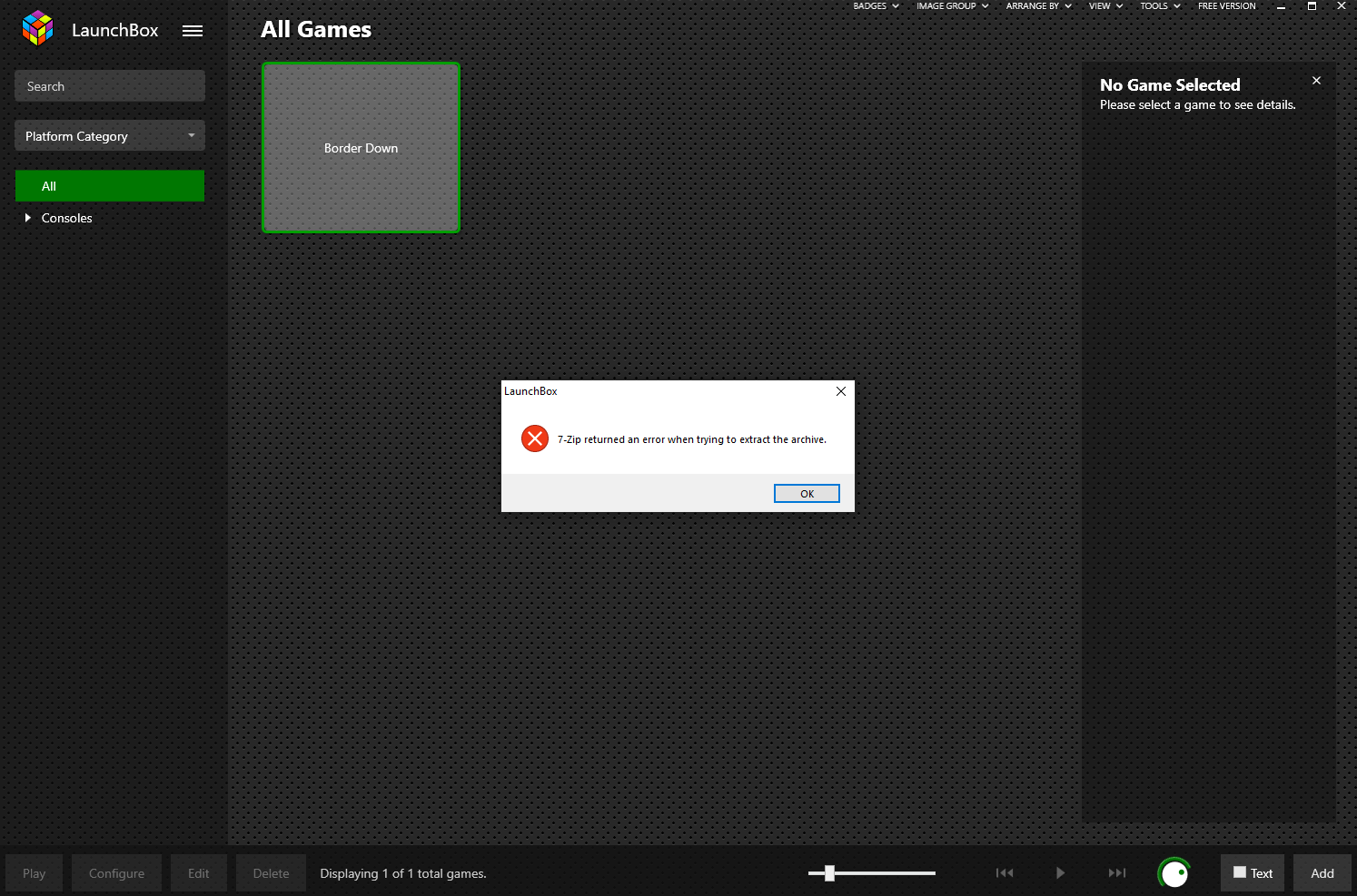Select the Consoles sidebar entry
1357x896 pixels.
67,218
